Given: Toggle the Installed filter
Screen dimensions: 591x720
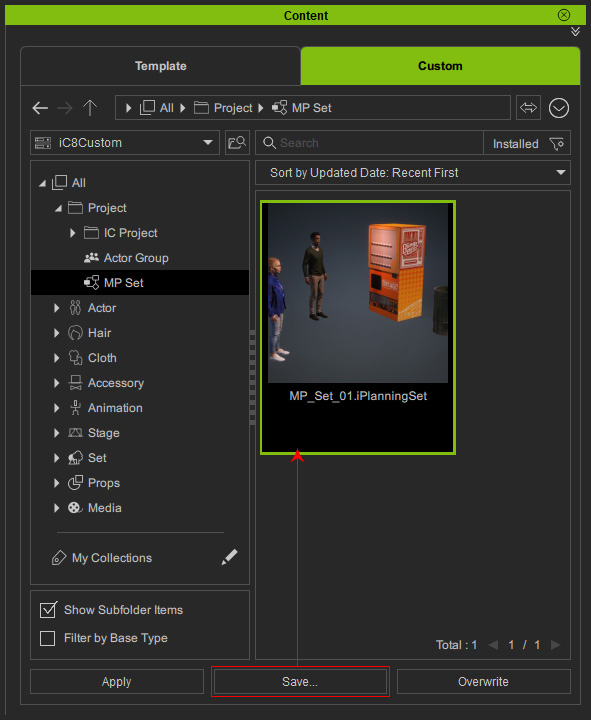Looking at the screenshot, I should 515,144.
